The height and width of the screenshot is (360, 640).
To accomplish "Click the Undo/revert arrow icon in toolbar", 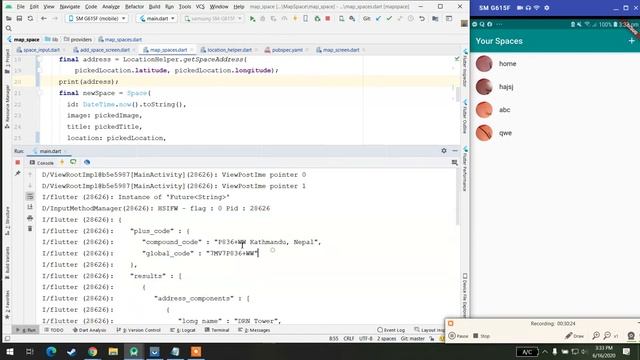I will click(x=422, y=18).
